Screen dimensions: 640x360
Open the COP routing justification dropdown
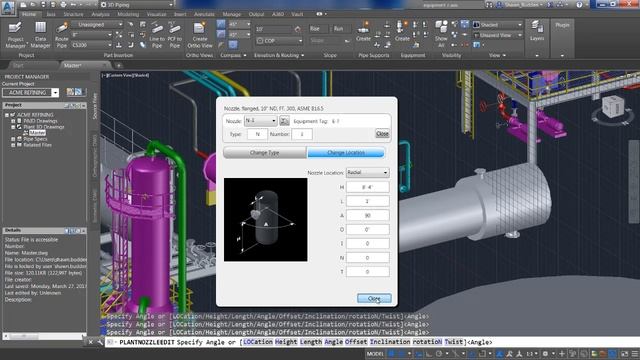pyautogui.click(x=280, y=41)
